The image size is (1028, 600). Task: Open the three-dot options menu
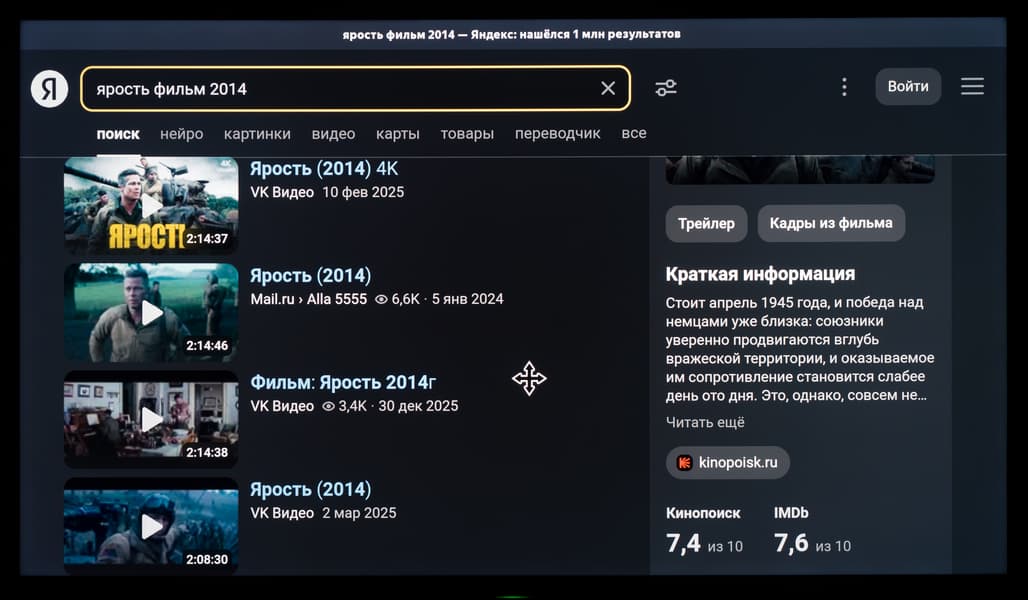(x=844, y=87)
